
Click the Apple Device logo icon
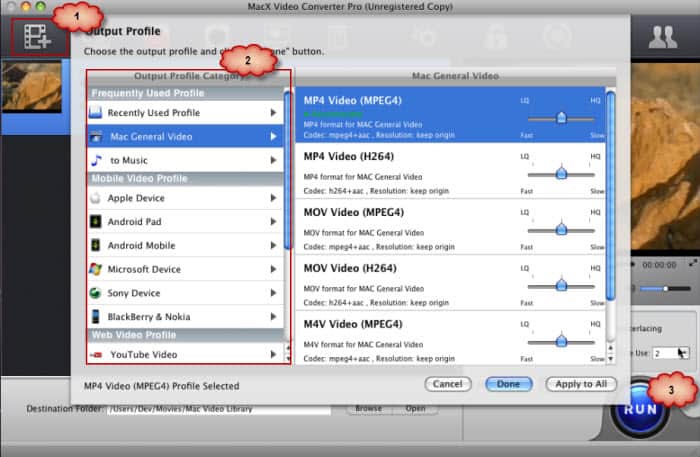(x=95, y=198)
